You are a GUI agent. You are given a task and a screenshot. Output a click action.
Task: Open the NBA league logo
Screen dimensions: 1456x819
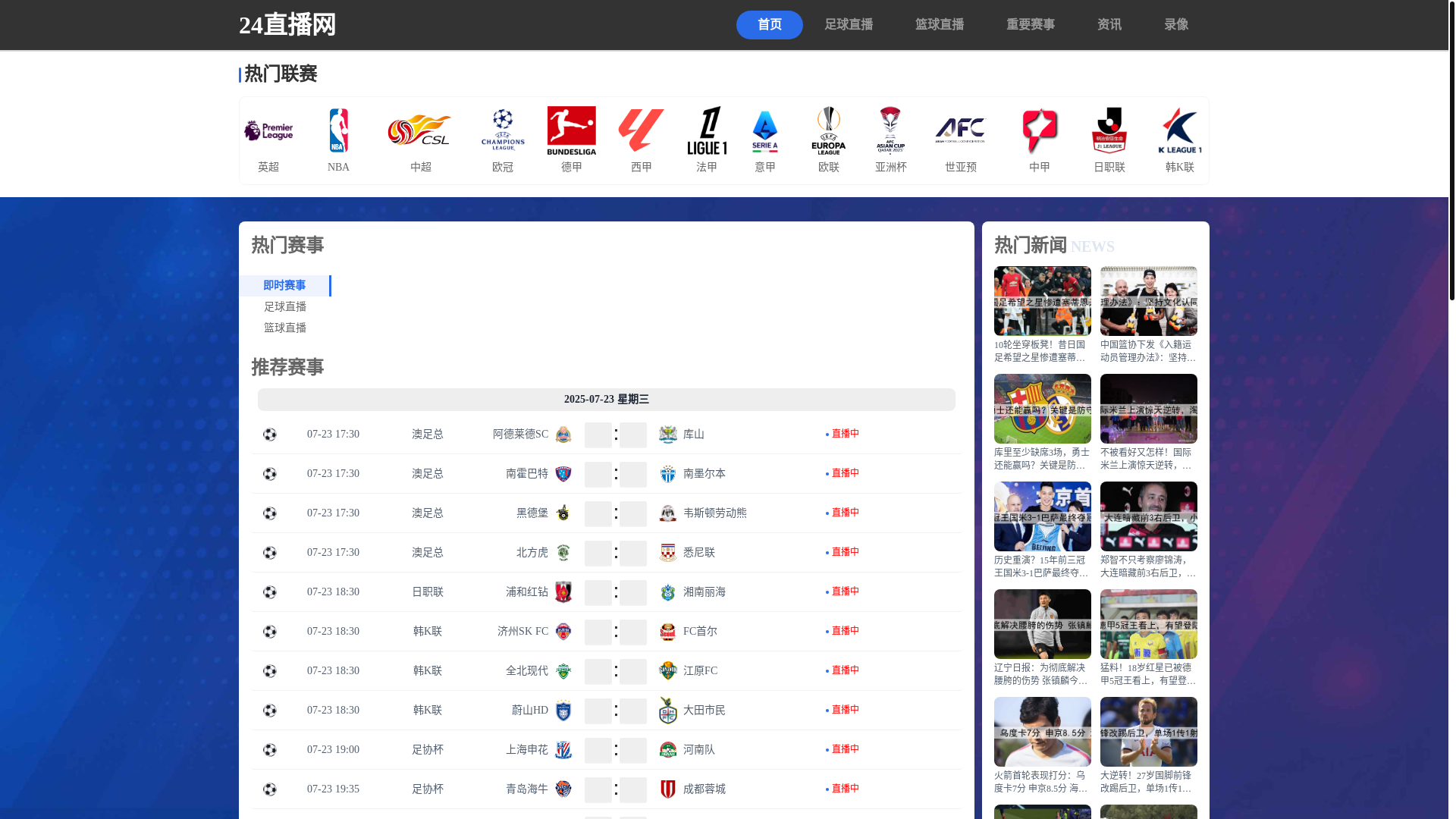[x=338, y=130]
